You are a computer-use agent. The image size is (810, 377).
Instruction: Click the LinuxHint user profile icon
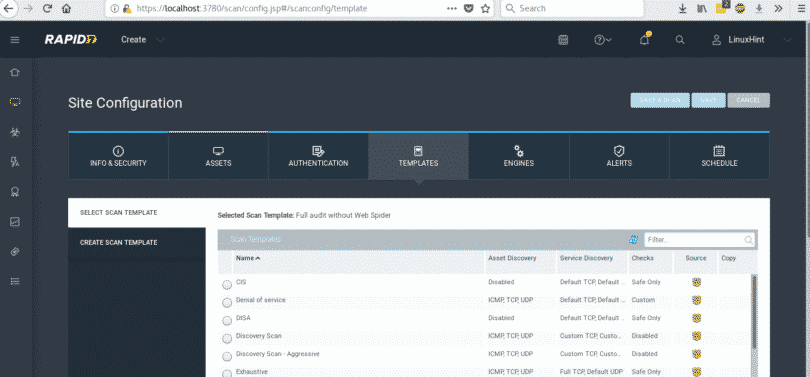point(716,40)
